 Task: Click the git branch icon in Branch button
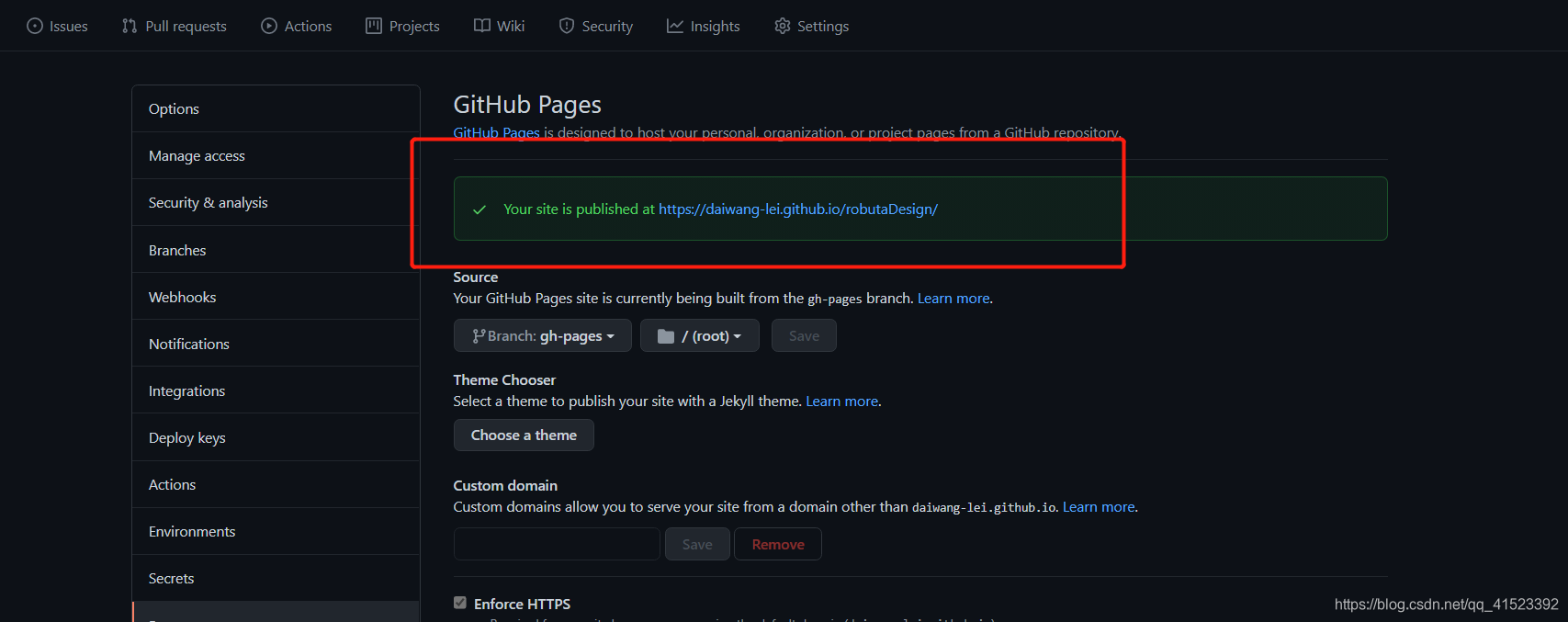[479, 336]
